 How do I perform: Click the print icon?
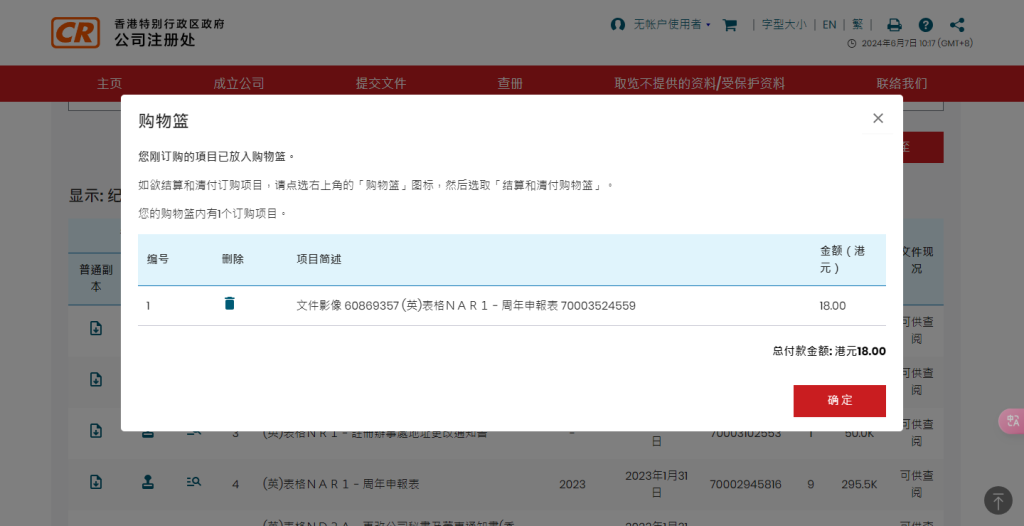(x=894, y=25)
